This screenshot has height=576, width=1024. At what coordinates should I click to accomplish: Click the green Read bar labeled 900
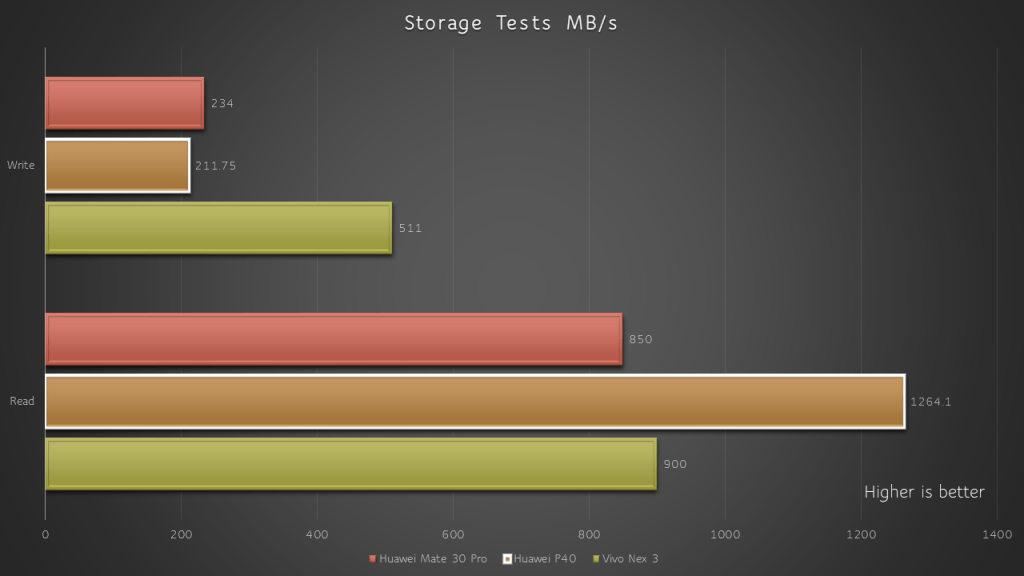[351, 464]
